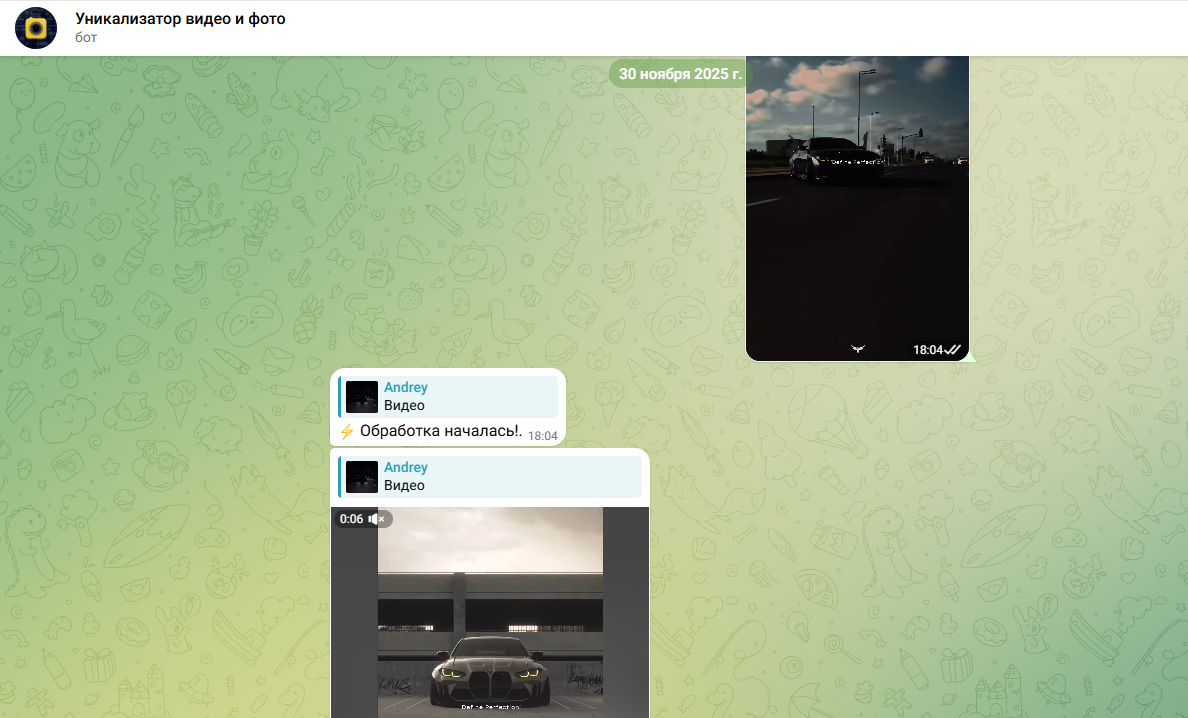1188x718 pixels.
Task: Click reply thumbnail in the second Andrey quote
Action: click(x=362, y=477)
